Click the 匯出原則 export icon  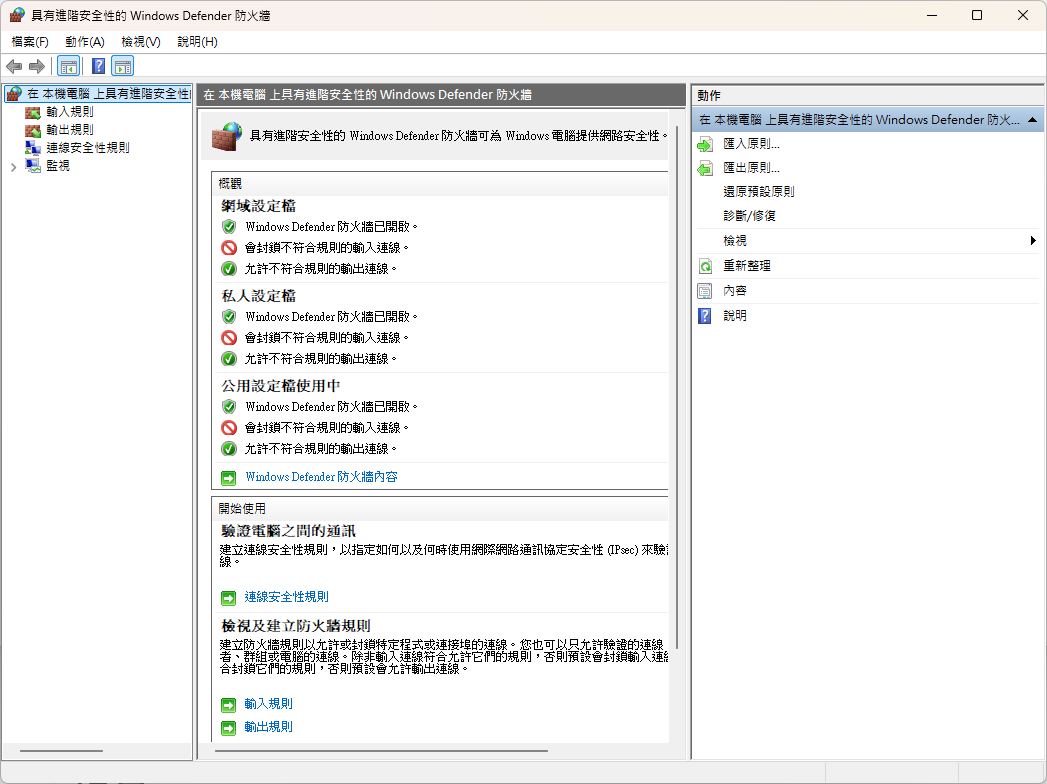click(x=705, y=168)
